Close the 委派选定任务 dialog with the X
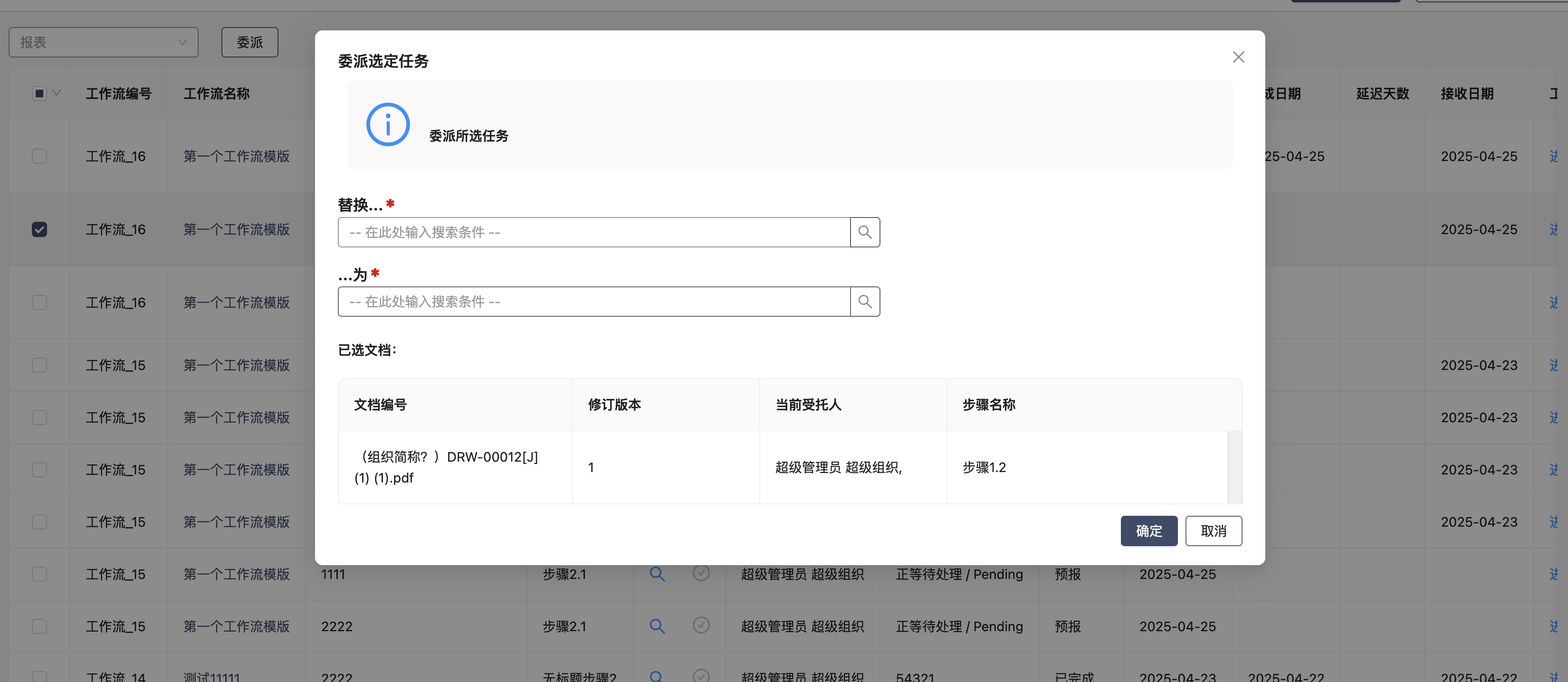The height and width of the screenshot is (682, 1568). 1238,57
